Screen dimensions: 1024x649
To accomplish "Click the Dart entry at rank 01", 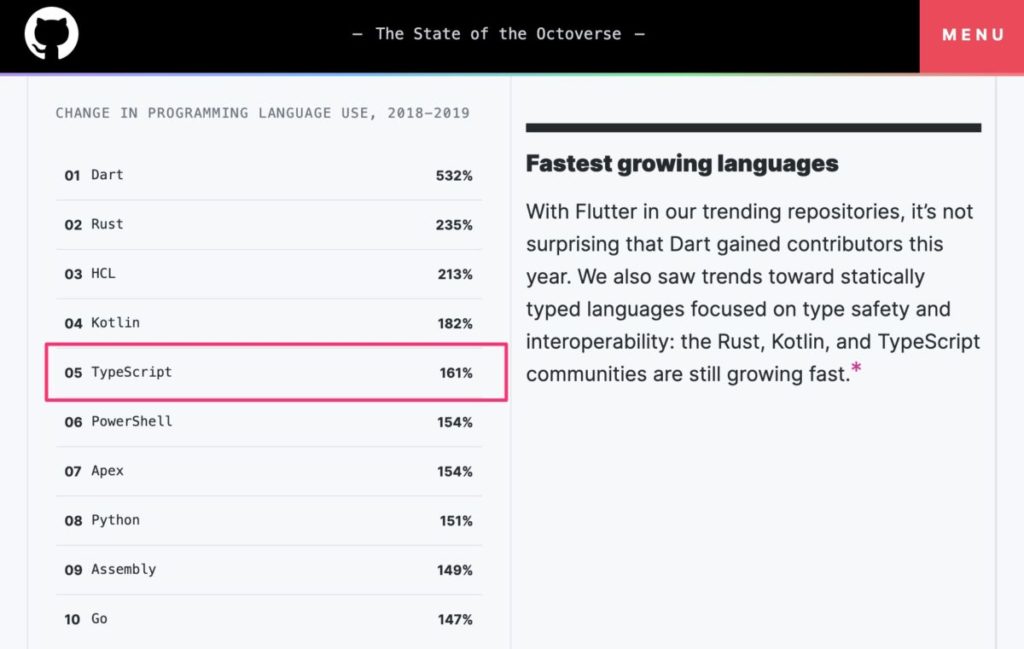I will 104,175.
